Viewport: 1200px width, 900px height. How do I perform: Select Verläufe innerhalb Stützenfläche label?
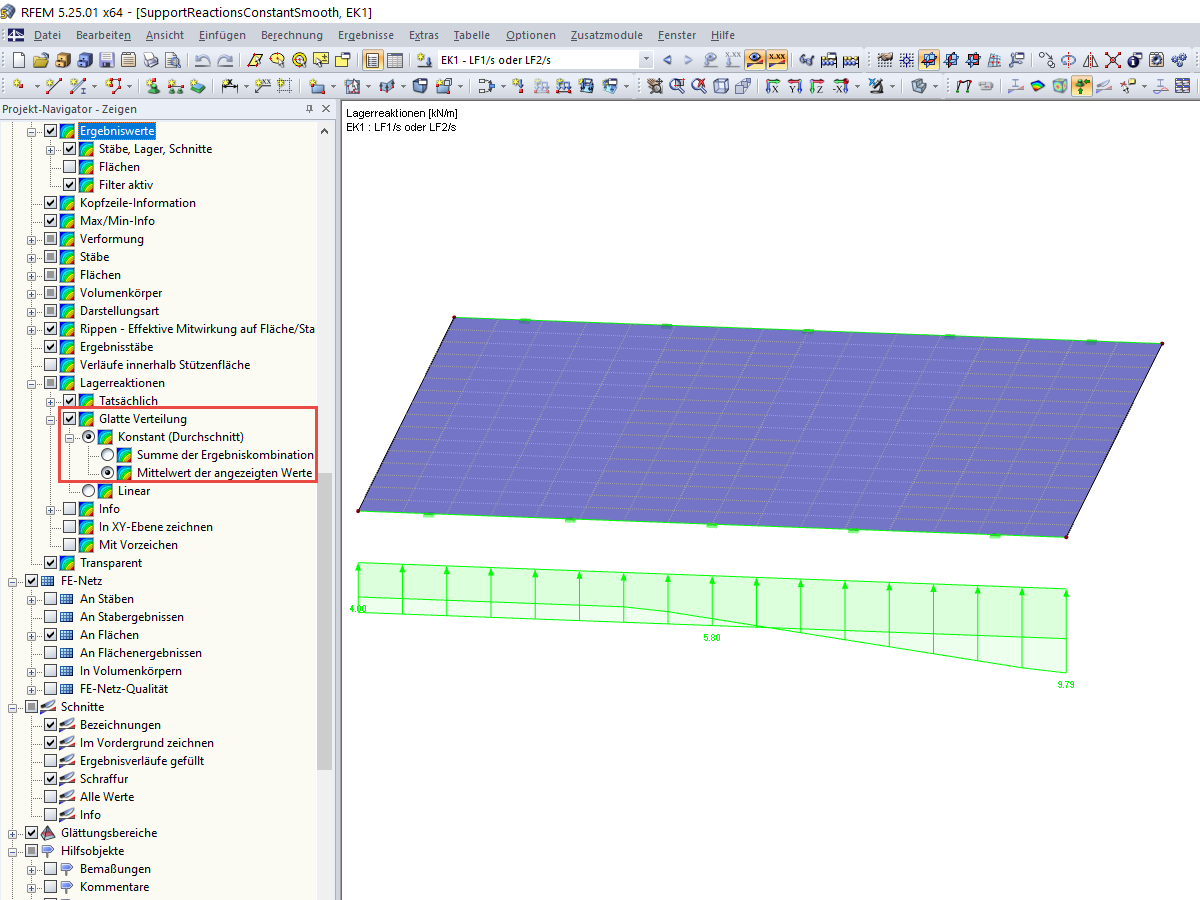[165, 365]
